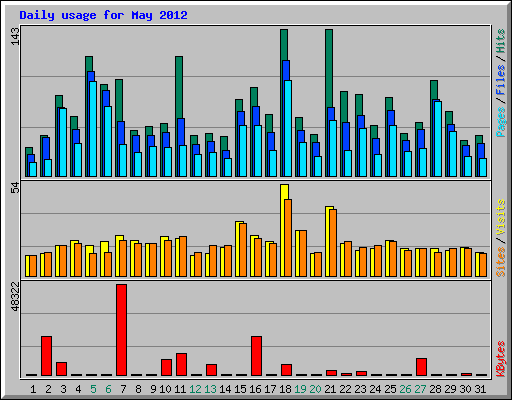Click the cyan Pages bar for day 5
The height and width of the screenshot is (400, 512).
pyautogui.click(x=93, y=129)
